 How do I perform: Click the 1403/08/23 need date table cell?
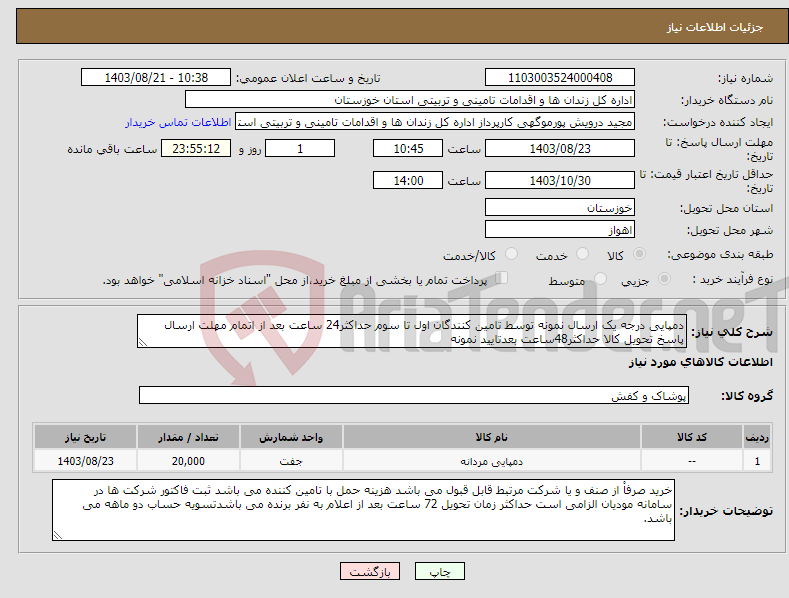[x=86, y=461]
